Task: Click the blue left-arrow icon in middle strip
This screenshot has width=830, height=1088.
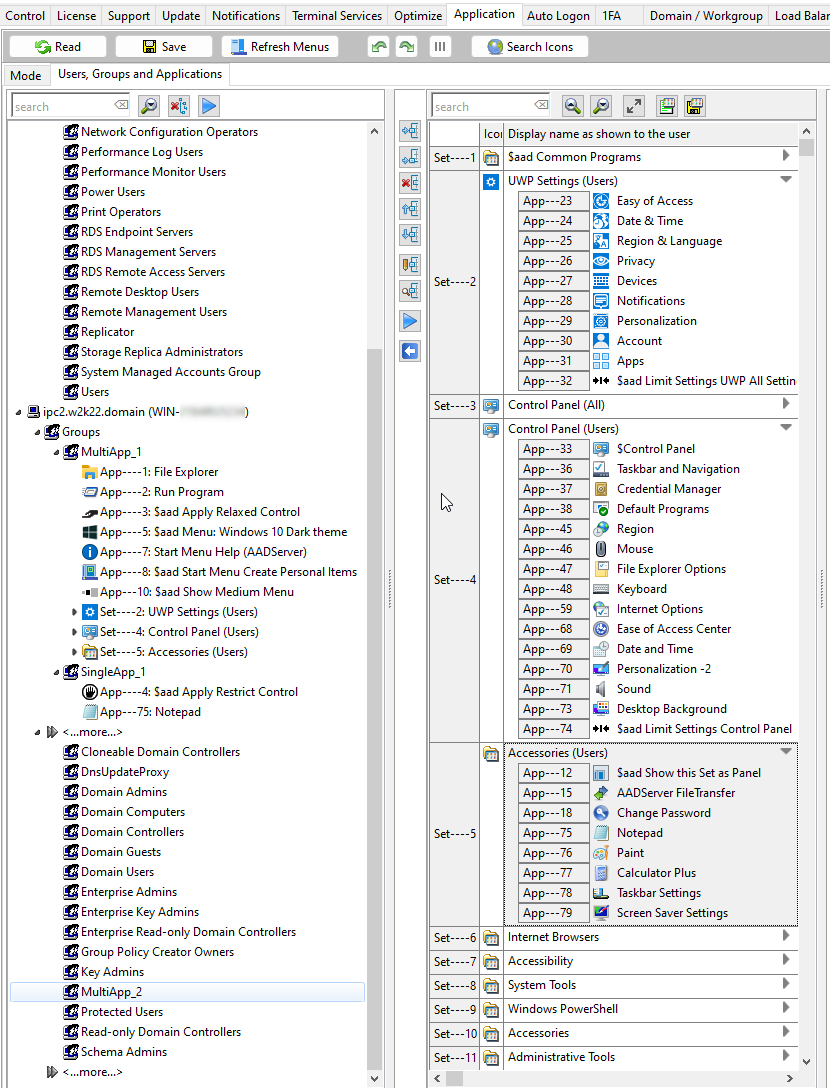Action: (410, 351)
